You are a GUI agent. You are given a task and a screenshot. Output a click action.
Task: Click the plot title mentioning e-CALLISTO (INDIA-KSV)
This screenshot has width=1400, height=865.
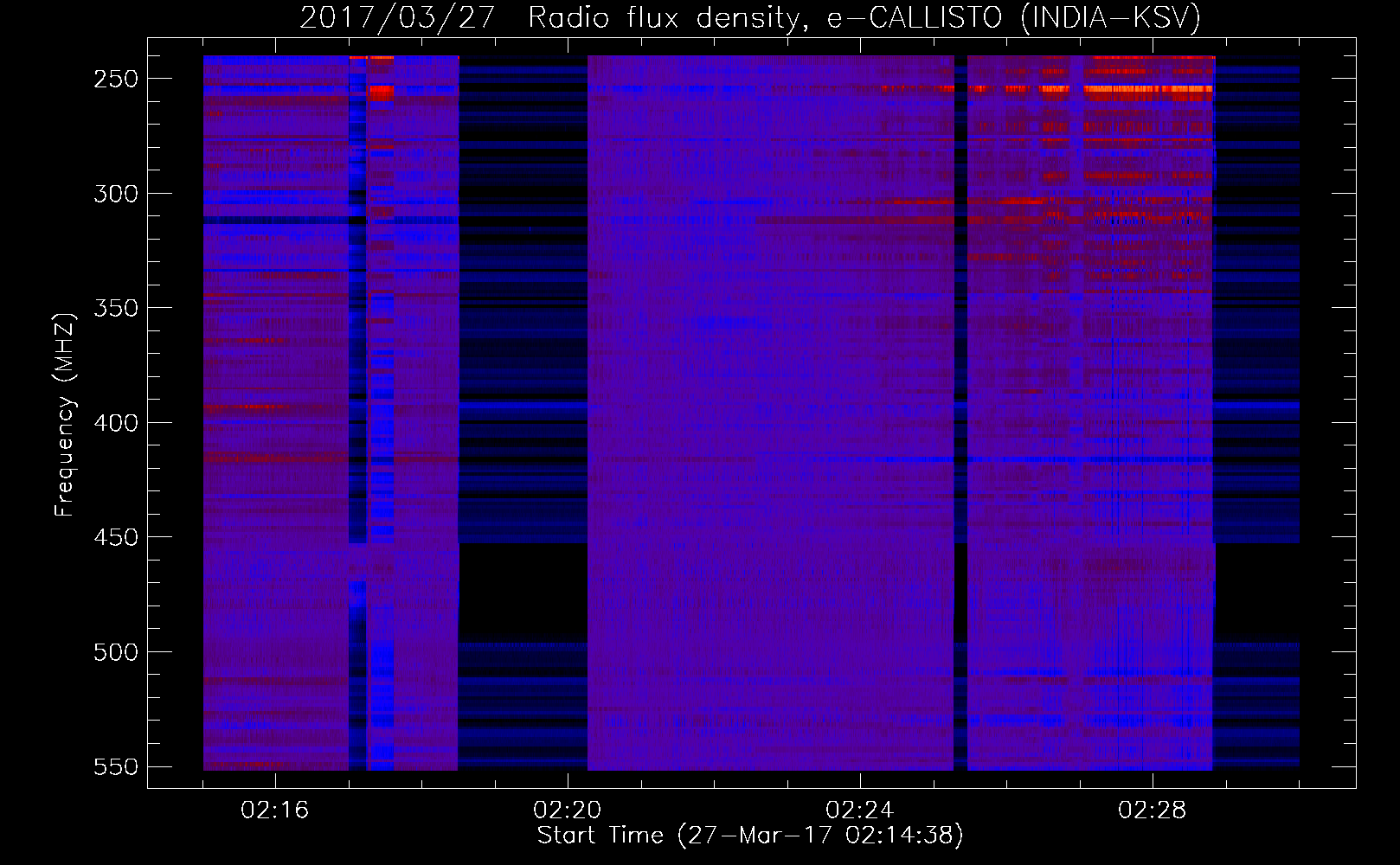750,17
